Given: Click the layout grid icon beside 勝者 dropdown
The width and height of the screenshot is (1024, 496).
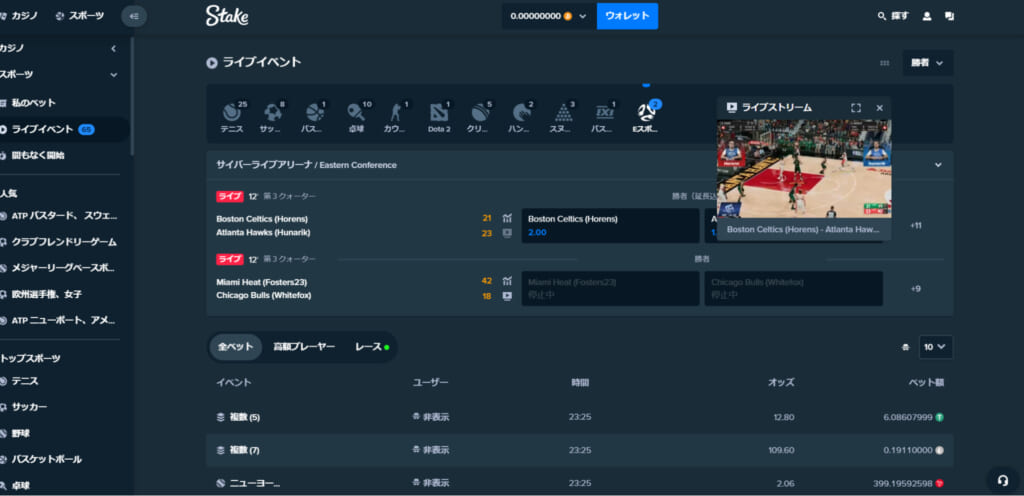Looking at the screenshot, I should click(x=884, y=63).
